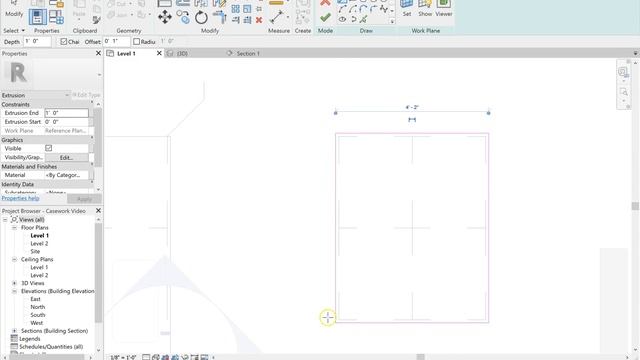Select the Partial Ellipse draw tool
Image resolution: width=640 pixels, height=360 pixels.
(x=353, y=19)
